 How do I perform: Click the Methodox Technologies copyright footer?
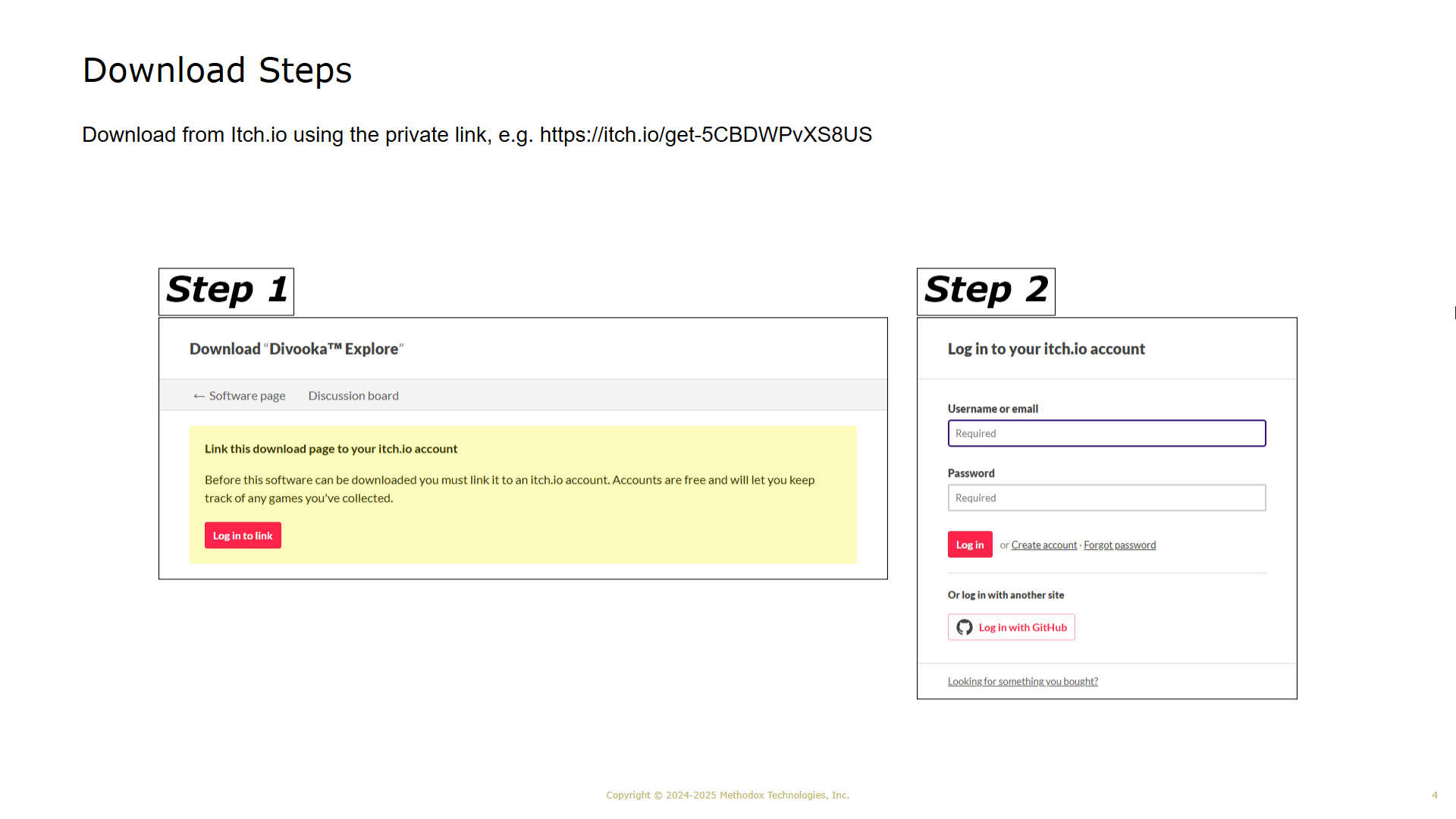point(728,795)
